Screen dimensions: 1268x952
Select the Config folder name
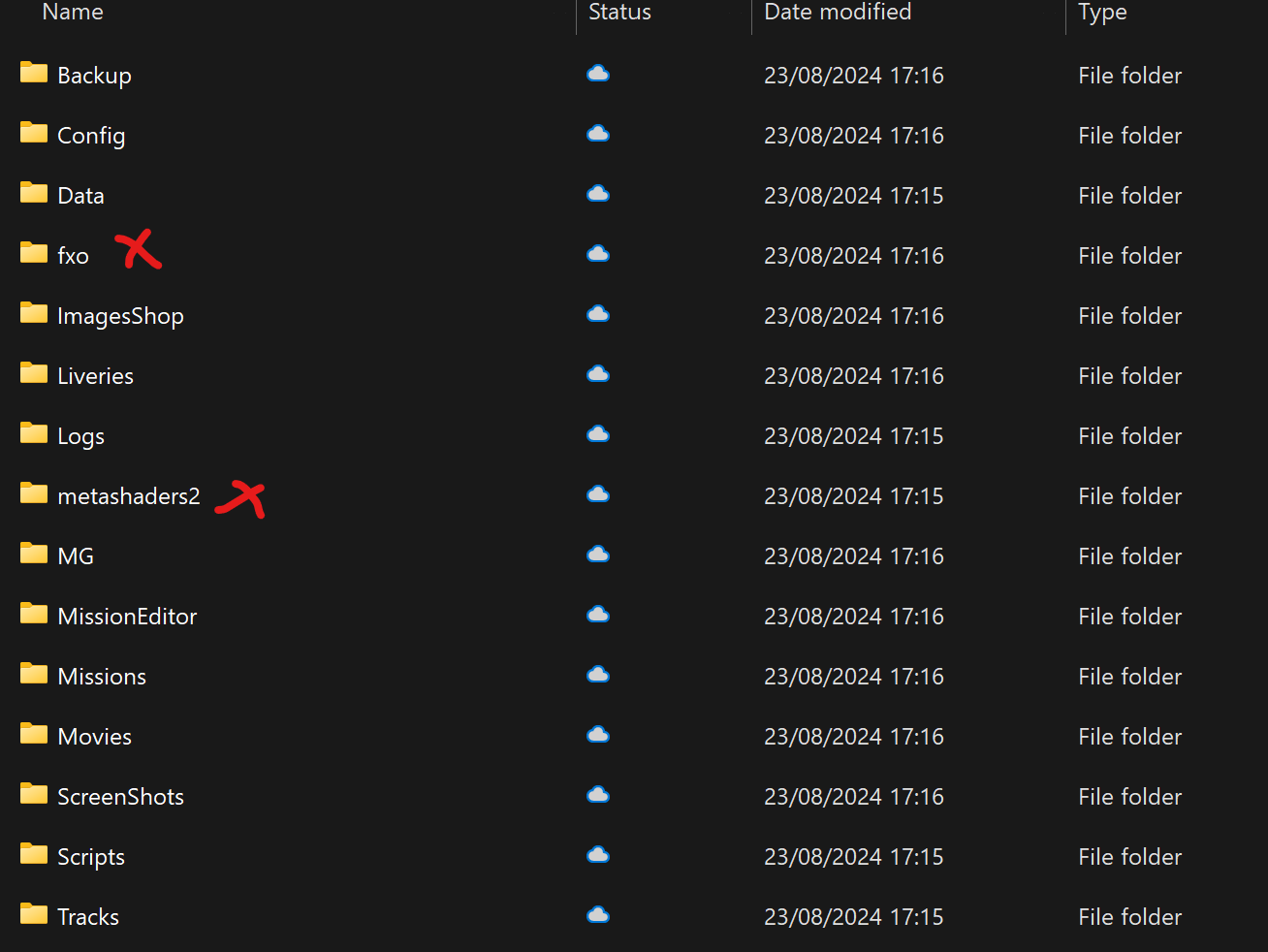91,136
